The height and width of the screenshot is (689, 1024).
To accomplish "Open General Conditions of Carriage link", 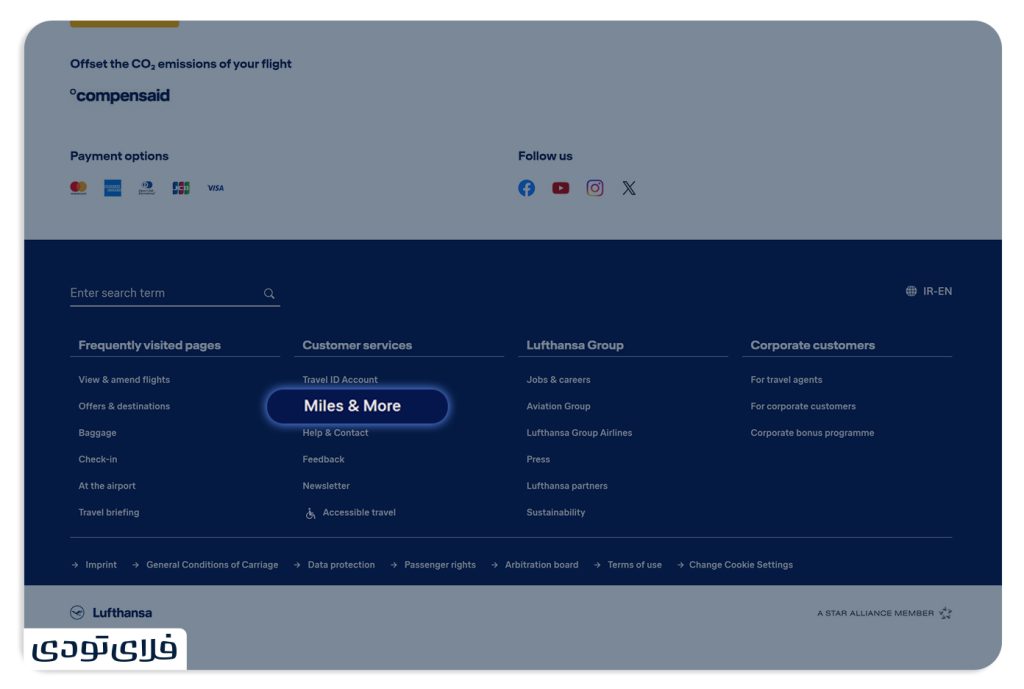I will click(x=212, y=565).
